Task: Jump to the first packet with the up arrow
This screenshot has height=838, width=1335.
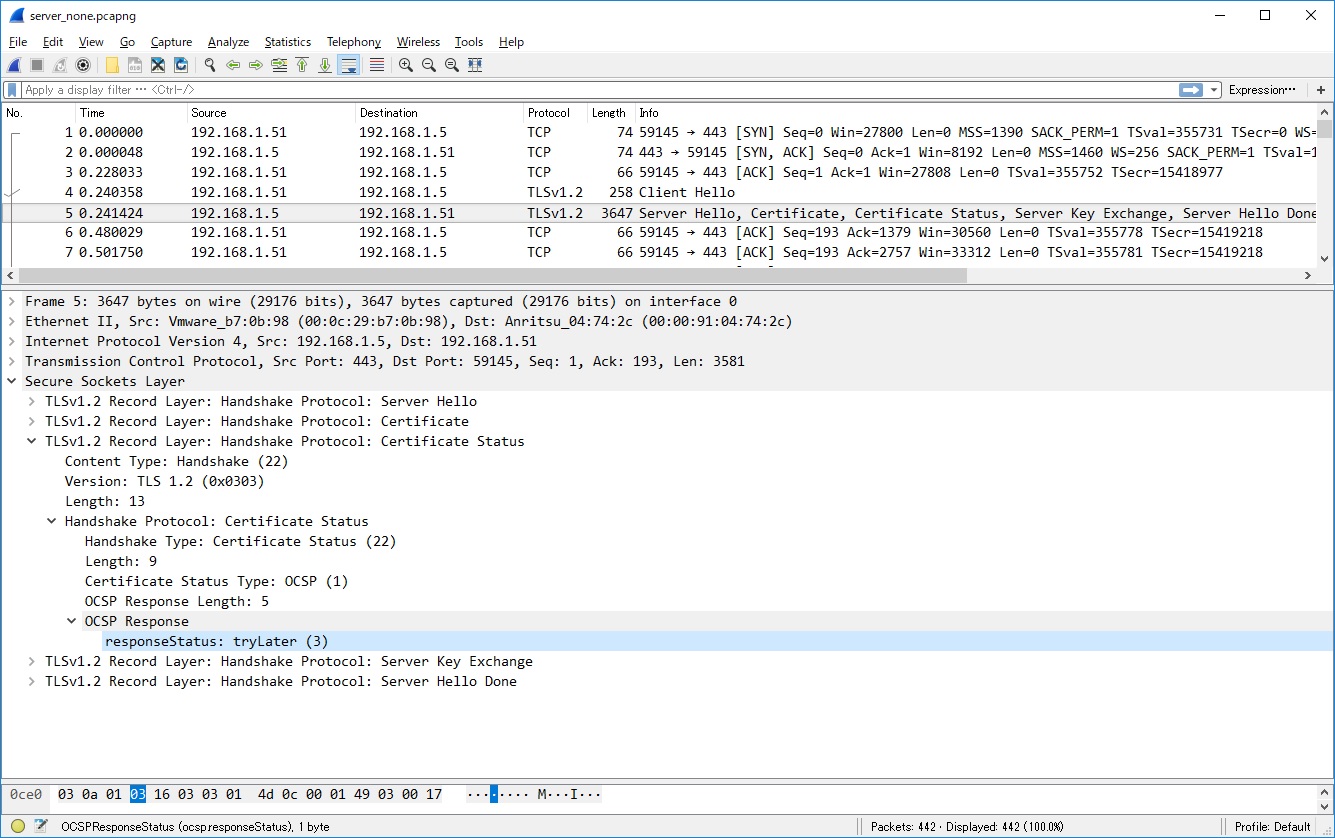Action: coord(303,64)
